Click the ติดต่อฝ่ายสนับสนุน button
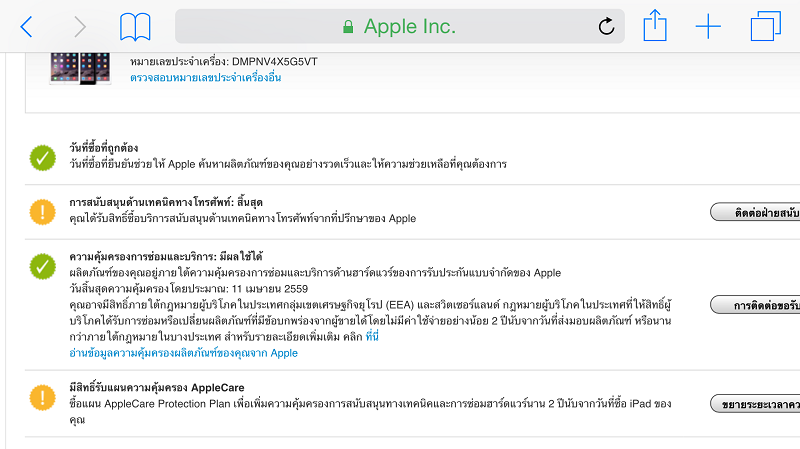The width and height of the screenshot is (800, 449). click(755, 212)
